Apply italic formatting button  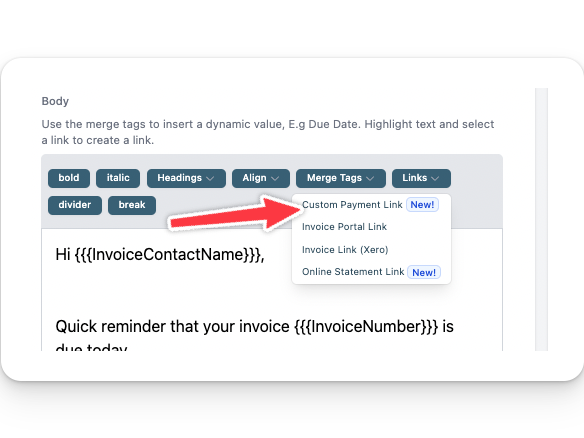118,178
